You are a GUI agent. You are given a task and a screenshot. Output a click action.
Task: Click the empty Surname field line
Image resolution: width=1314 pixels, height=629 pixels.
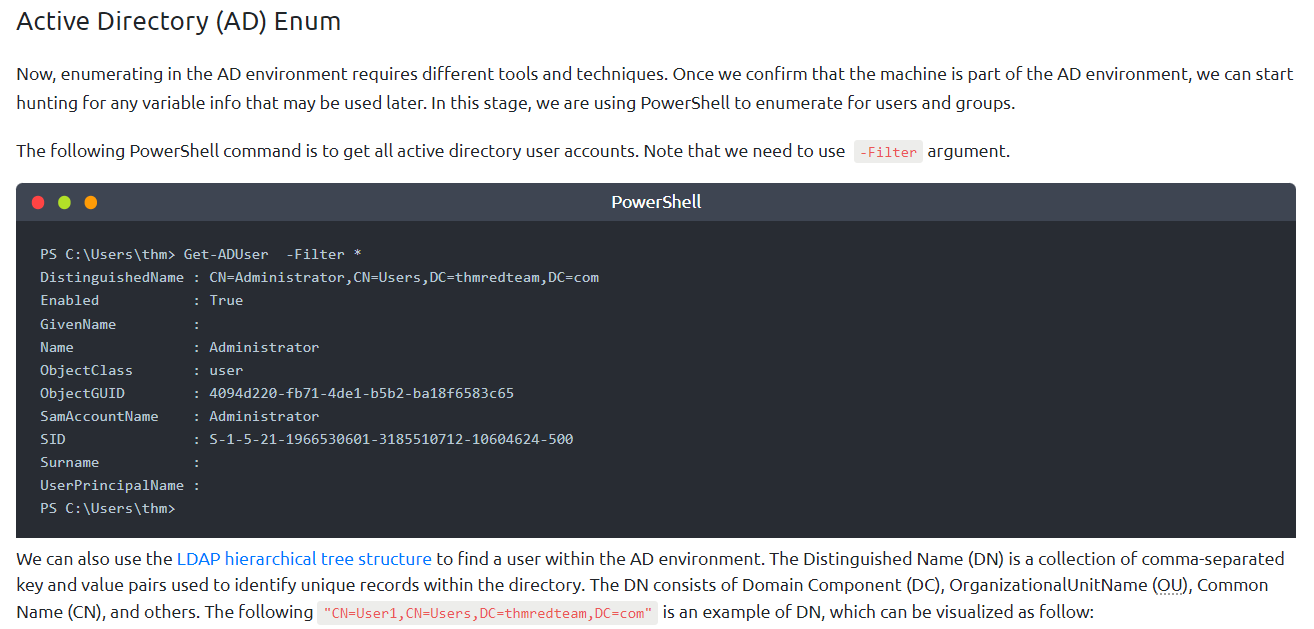119,462
